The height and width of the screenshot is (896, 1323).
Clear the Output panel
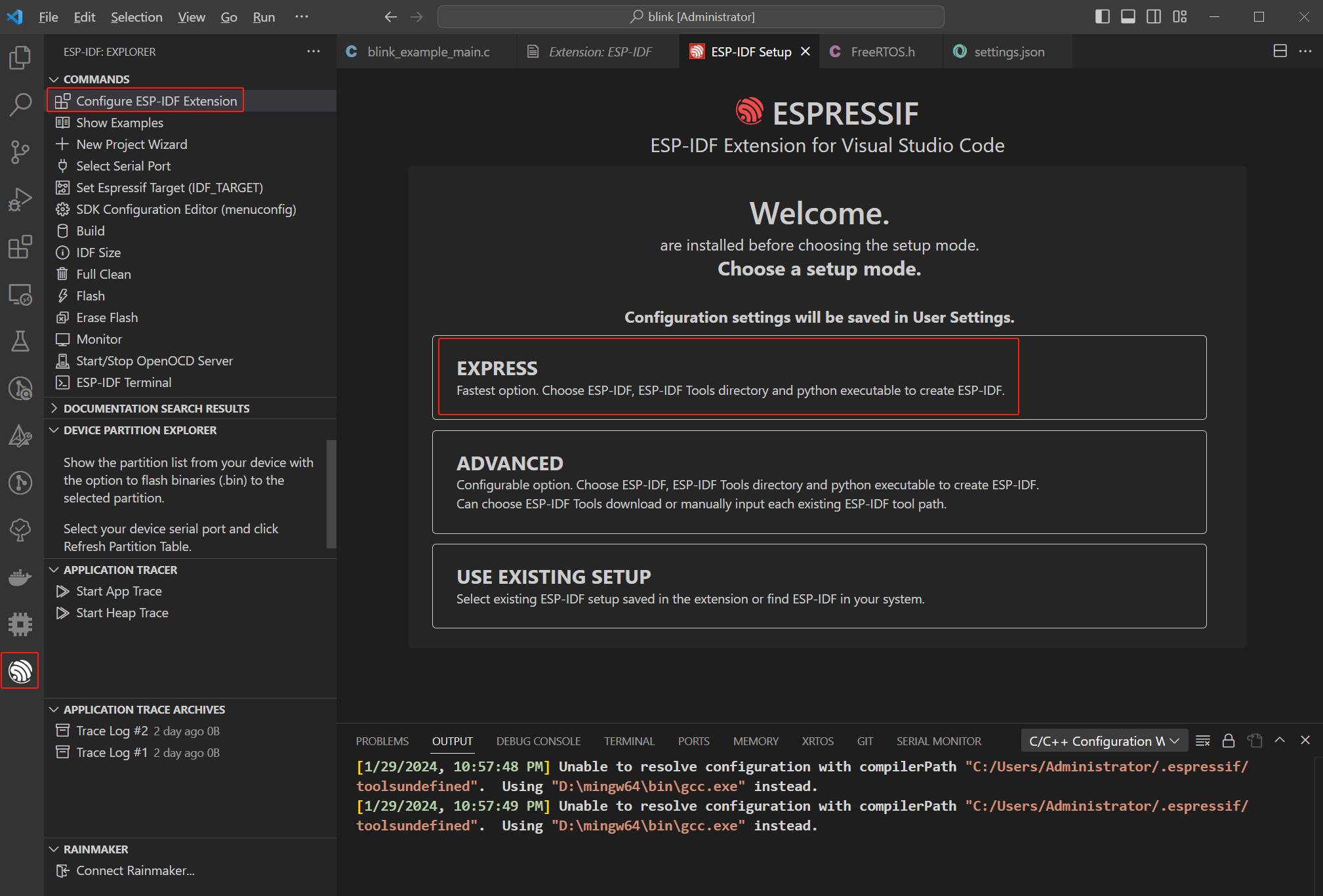[1203, 741]
